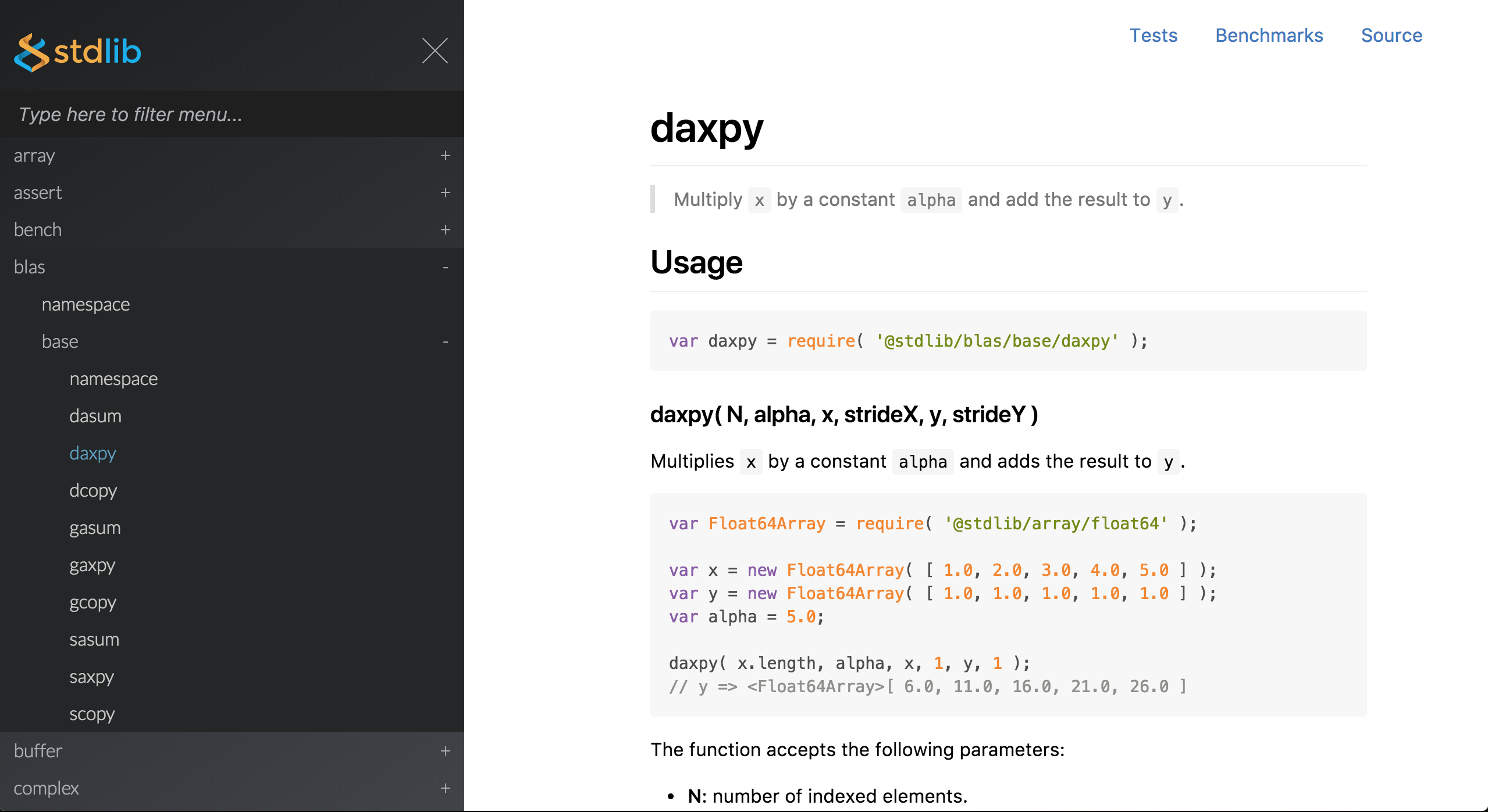Open the Source link
The image size is (1488, 812).
(x=1391, y=35)
